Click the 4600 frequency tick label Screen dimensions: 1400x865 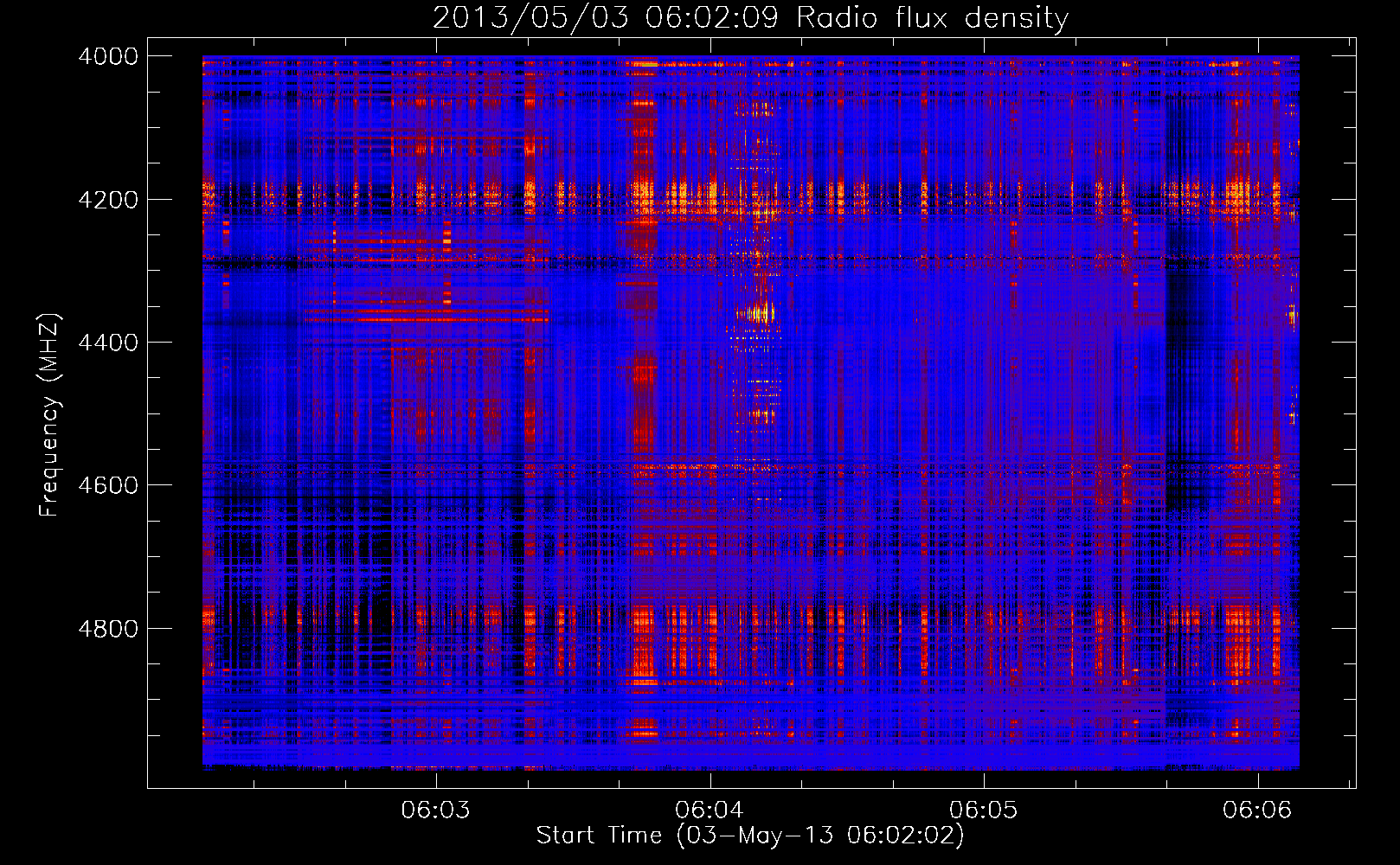click(108, 485)
